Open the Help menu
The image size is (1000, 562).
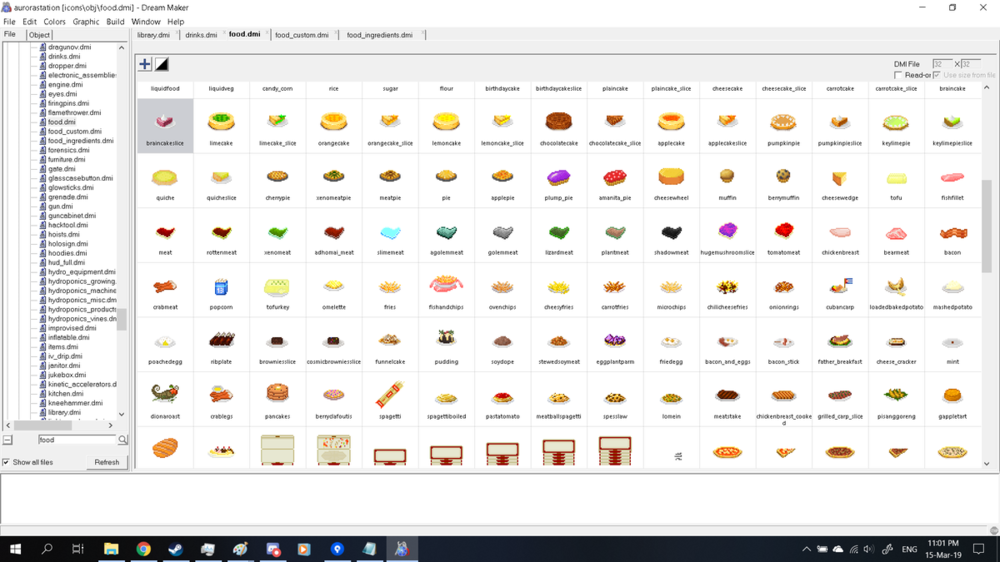pyautogui.click(x=175, y=22)
